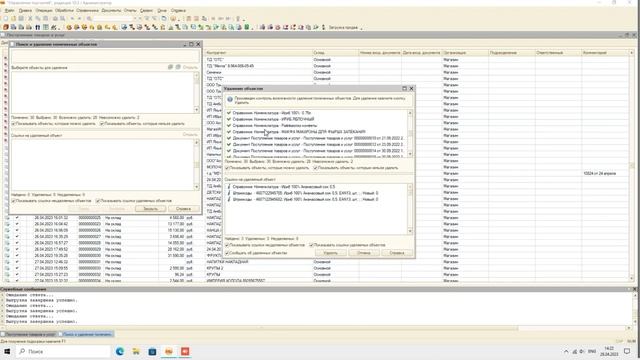Viewport: 640px width, 360px height.
Task: Click the Print preview toolbar icon
Action: [x=62, y=18]
